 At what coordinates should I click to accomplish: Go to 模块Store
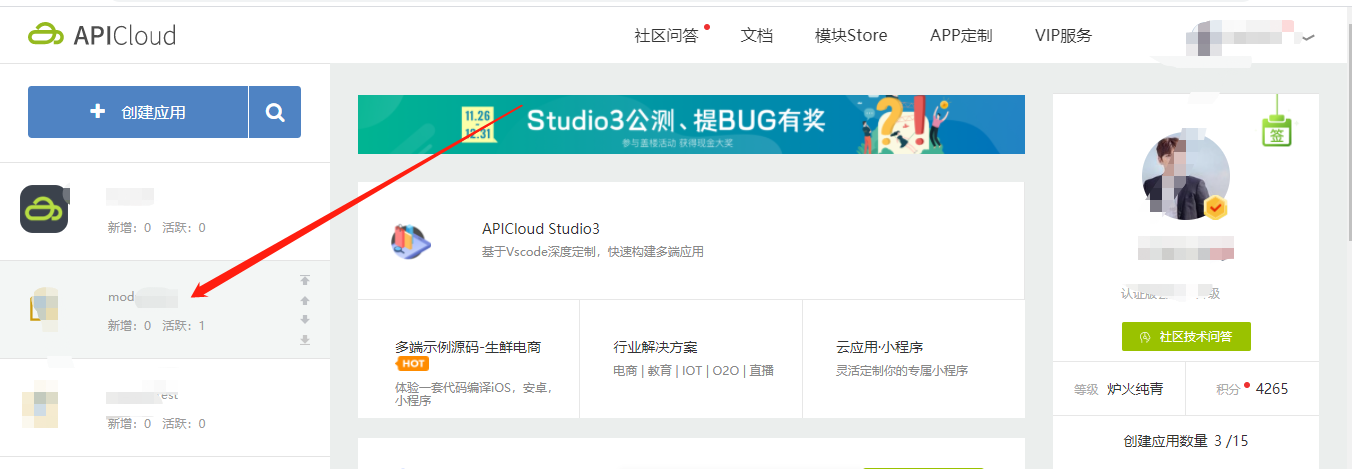(851, 35)
